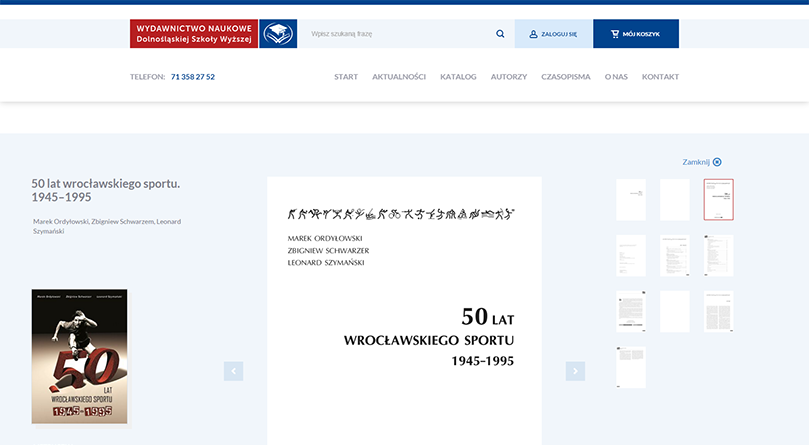Viewport: 809px width, 445px height.
Task: Open the O NAS menu item
Action: point(616,76)
